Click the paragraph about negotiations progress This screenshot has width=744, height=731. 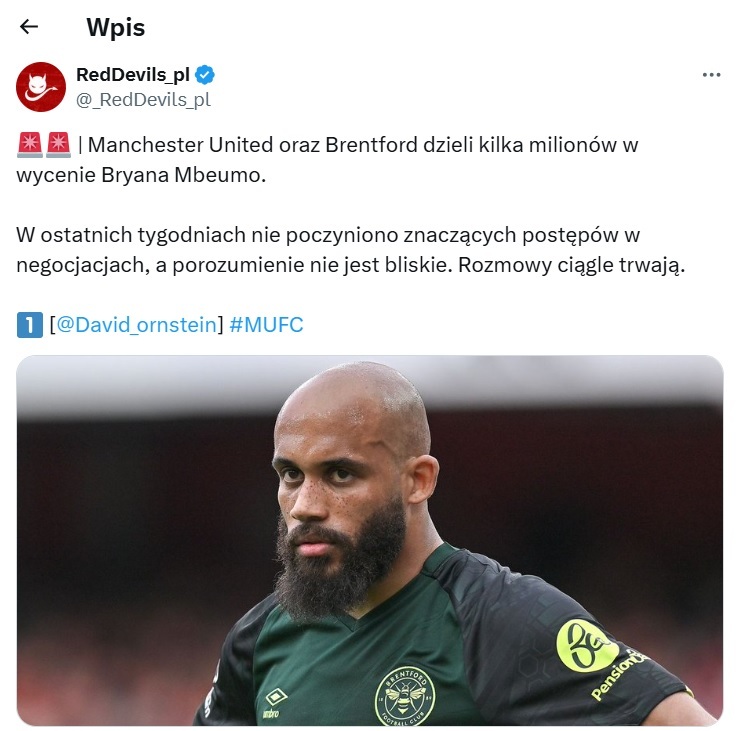pos(351,250)
